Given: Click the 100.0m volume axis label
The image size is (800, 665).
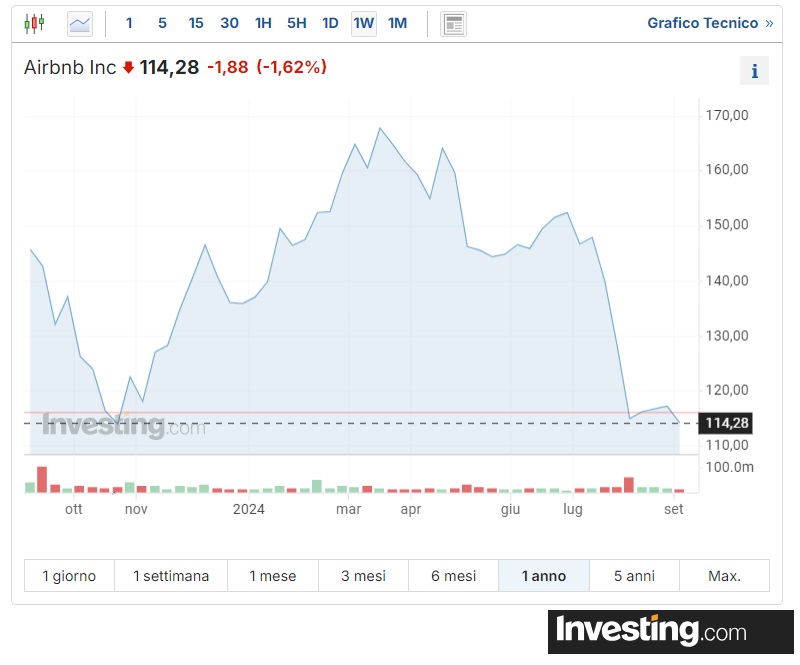Looking at the screenshot, I should 730,467.
